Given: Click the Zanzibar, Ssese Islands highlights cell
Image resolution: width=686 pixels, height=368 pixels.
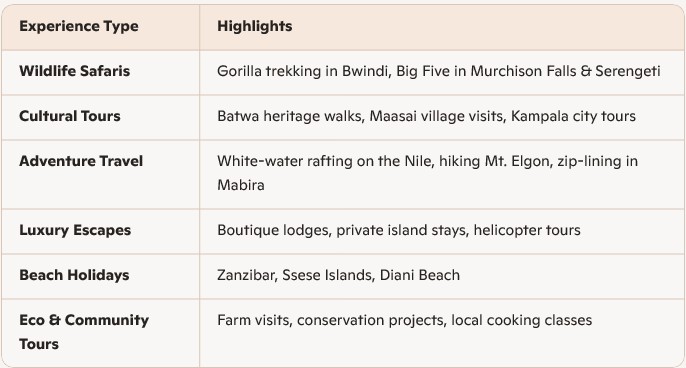Looking at the screenshot, I should 442,276.
